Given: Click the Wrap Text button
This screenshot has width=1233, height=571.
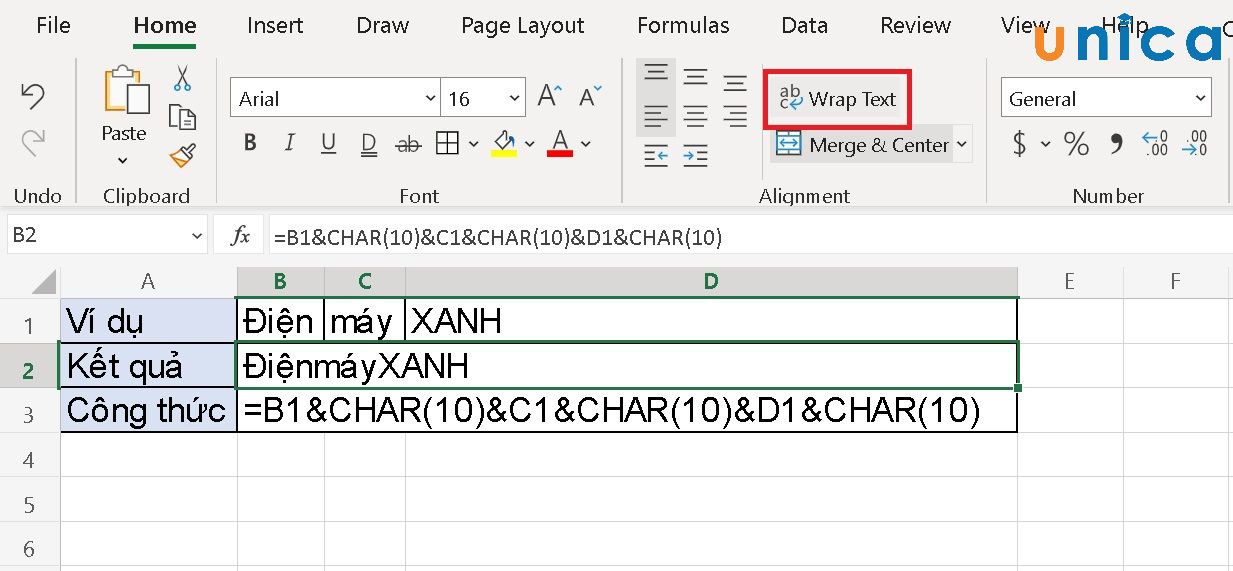Looking at the screenshot, I should pyautogui.click(x=838, y=99).
